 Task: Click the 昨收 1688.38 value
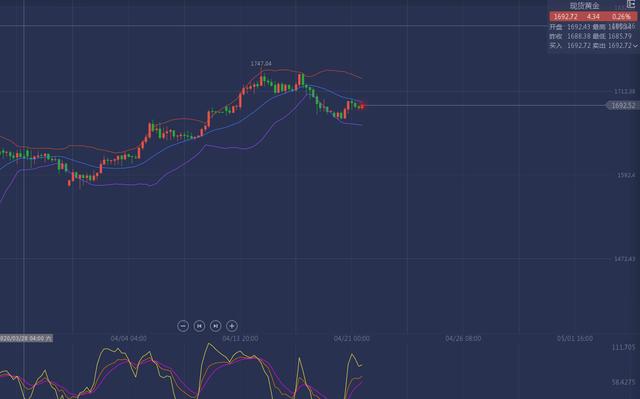(x=579, y=36)
